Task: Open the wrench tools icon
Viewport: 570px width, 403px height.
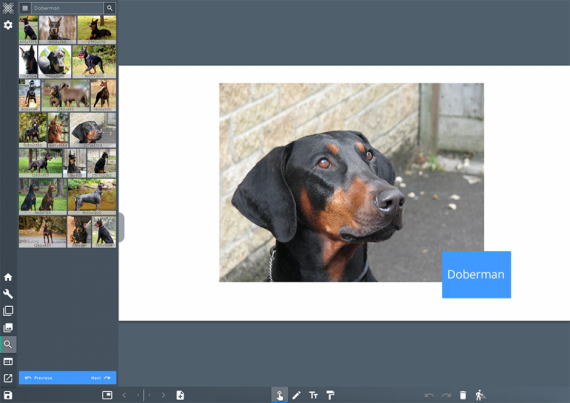Action: tap(8, 294)
